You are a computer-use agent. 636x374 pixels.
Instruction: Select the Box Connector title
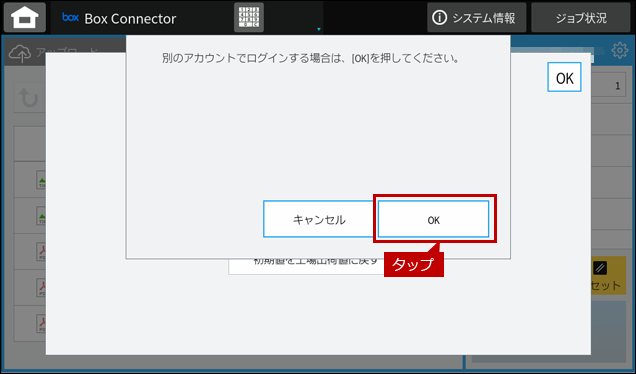(x=130, y=19)
